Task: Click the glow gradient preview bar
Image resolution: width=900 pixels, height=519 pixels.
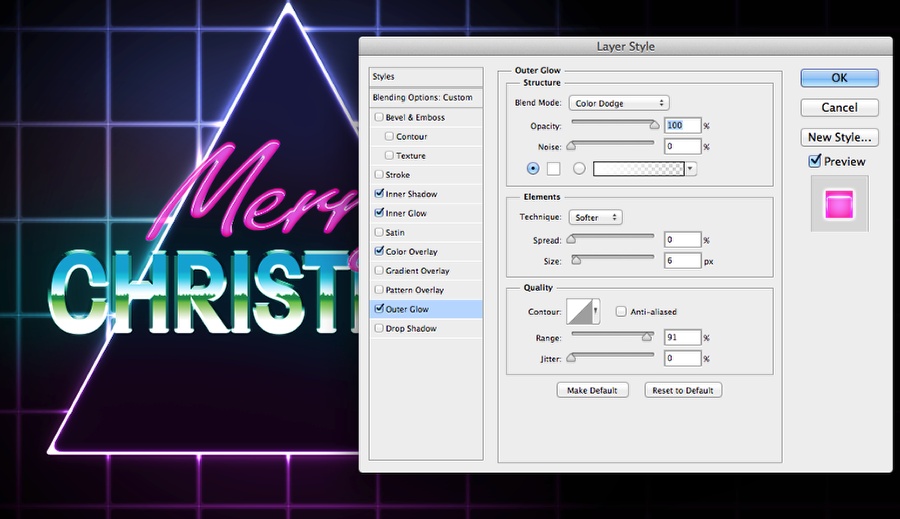Action: 639,169
